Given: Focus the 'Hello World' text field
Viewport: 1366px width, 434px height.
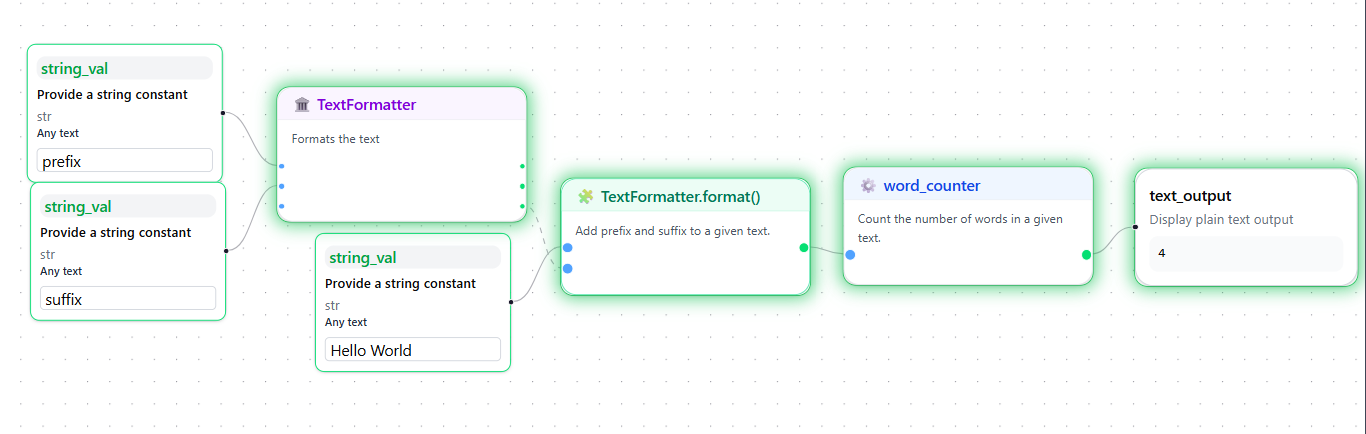Looking at the screenshot, I should [x=413, y=349].
